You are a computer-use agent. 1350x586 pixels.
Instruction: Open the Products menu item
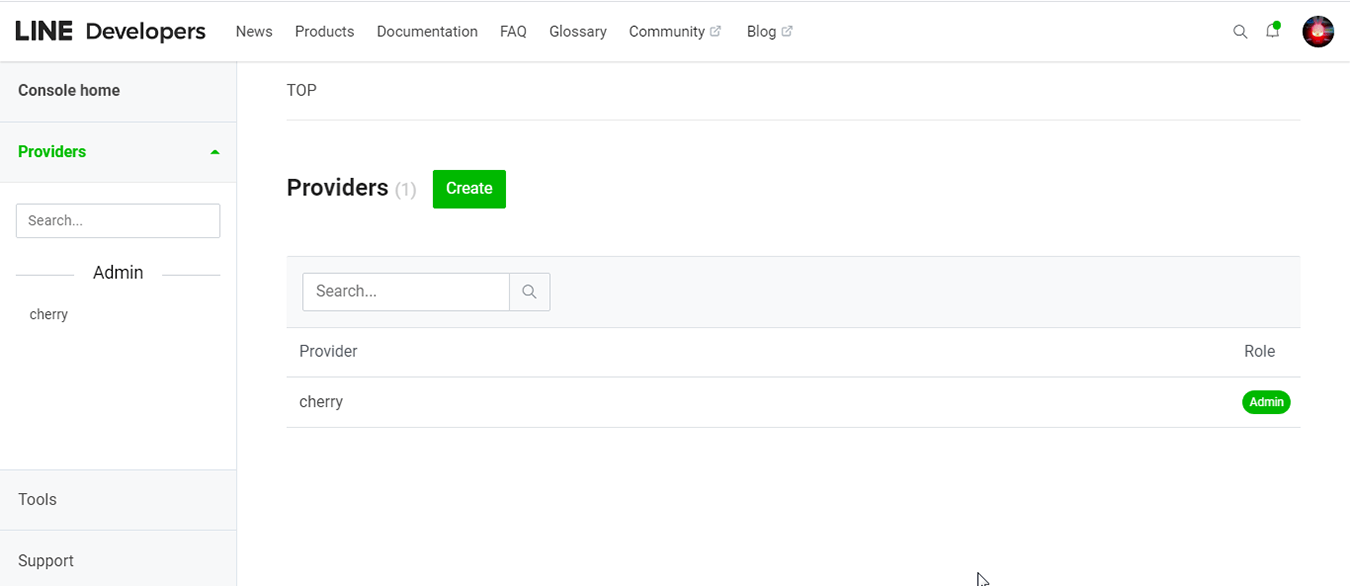(x=324, y=32)
